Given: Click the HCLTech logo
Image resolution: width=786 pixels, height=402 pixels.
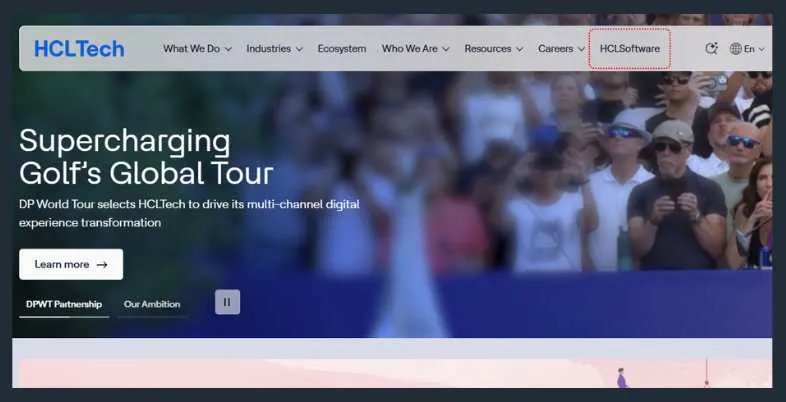Looking at the screenshot, I should (x=79, y=49).
